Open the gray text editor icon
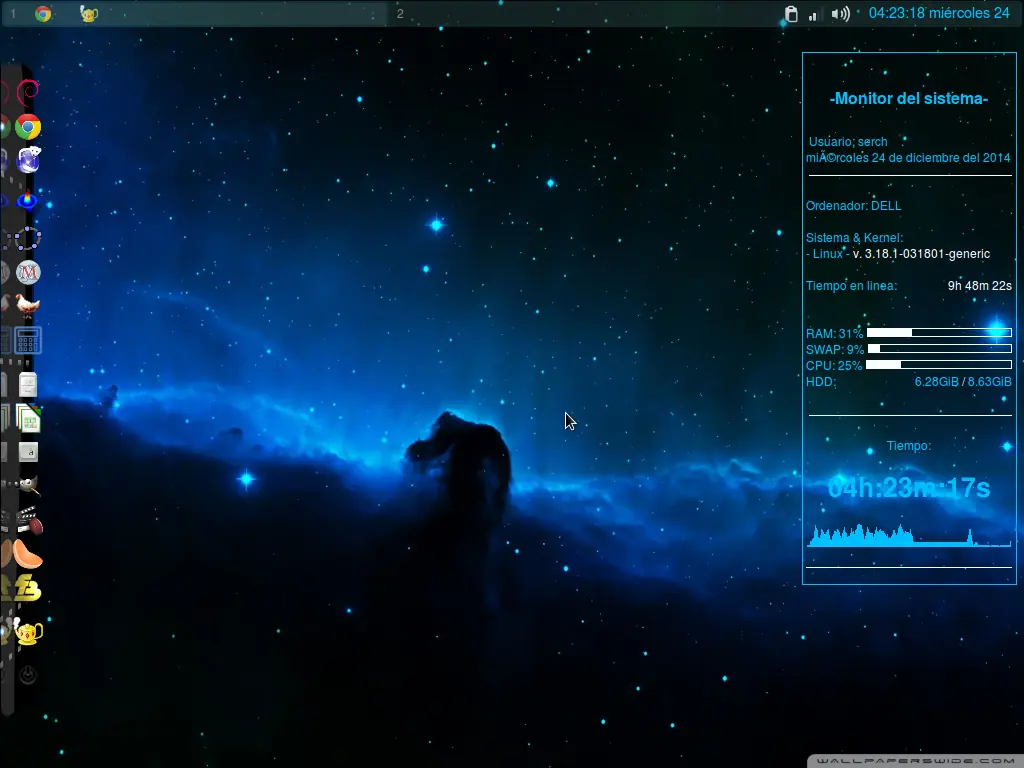The width and height of the screenshot is (1024, 768). (x=28, y=451)
